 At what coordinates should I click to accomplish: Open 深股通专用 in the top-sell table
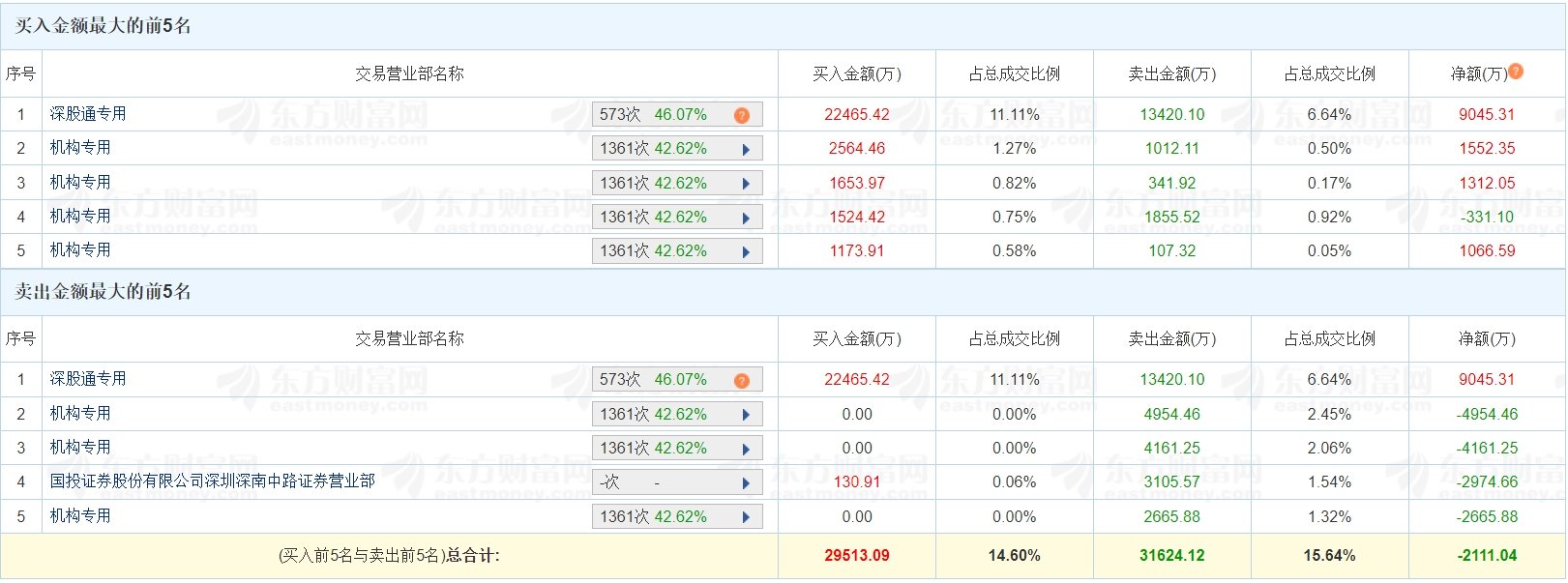88,379
